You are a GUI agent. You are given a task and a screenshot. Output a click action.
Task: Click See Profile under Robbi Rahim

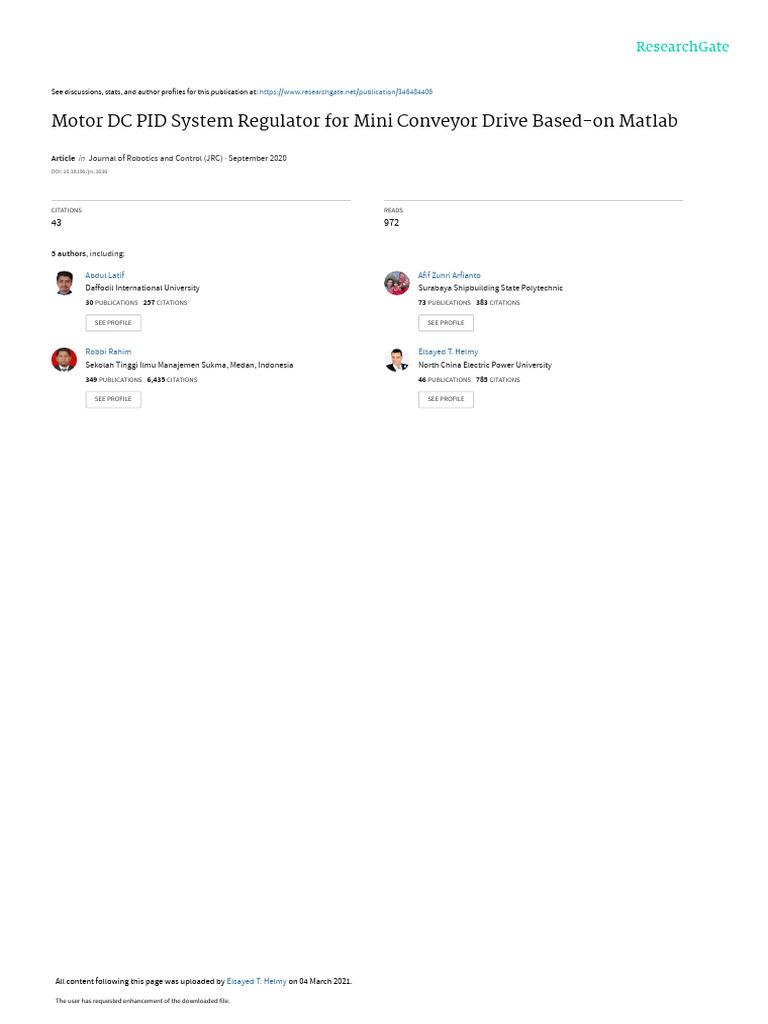113,399
